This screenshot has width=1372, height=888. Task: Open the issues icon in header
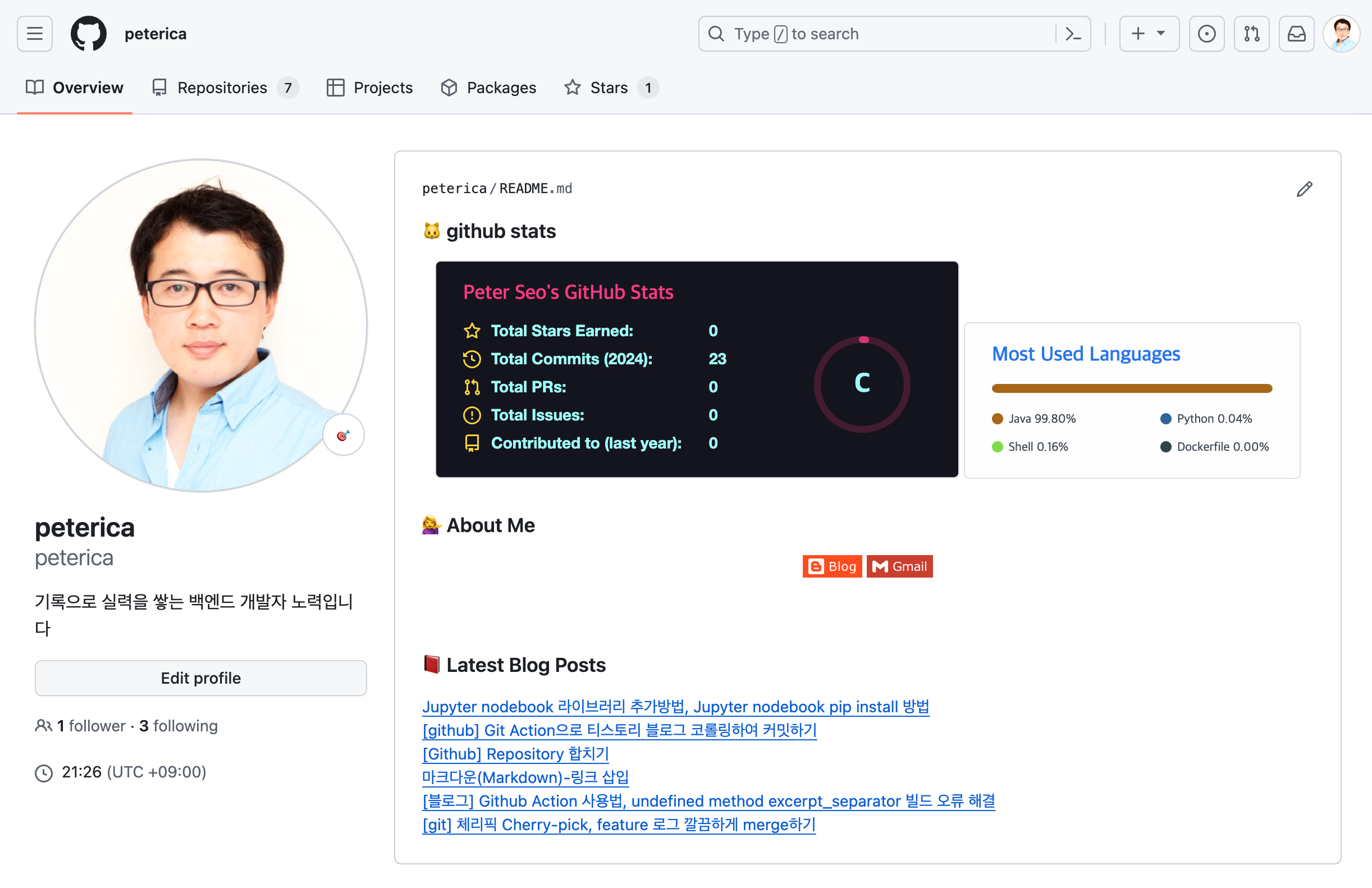click(1206, 34)
